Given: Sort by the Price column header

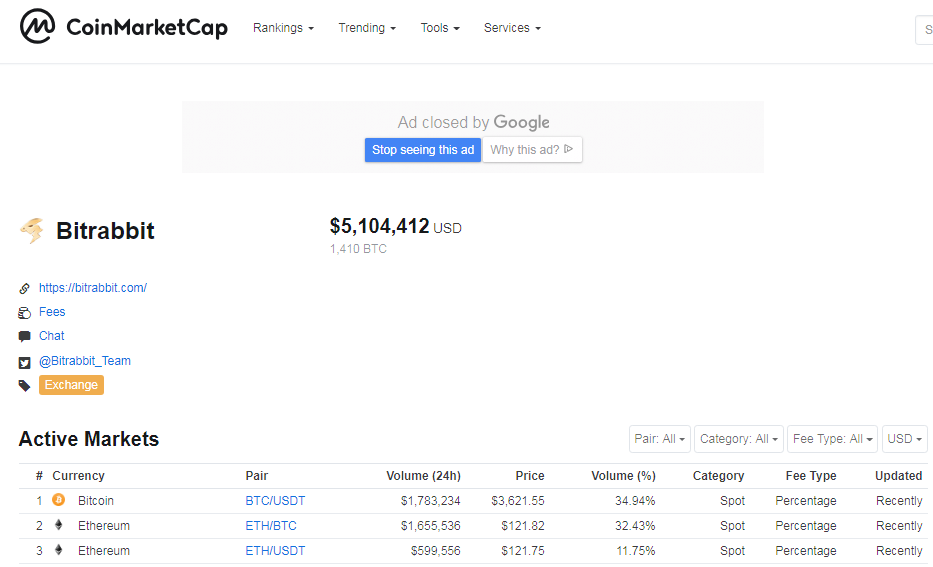Looking at the screenshot, I should point(530,476).
